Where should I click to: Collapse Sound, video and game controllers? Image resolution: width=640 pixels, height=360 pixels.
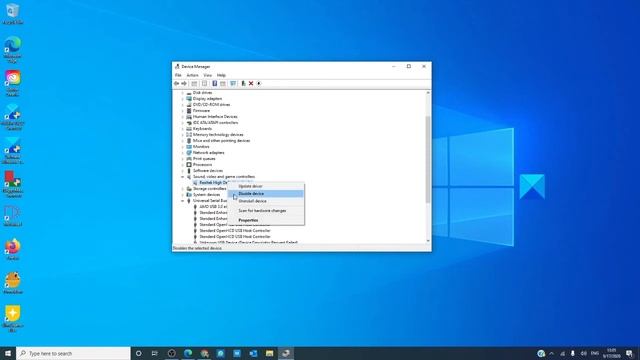pyautogui.click(x=182, y=177)
